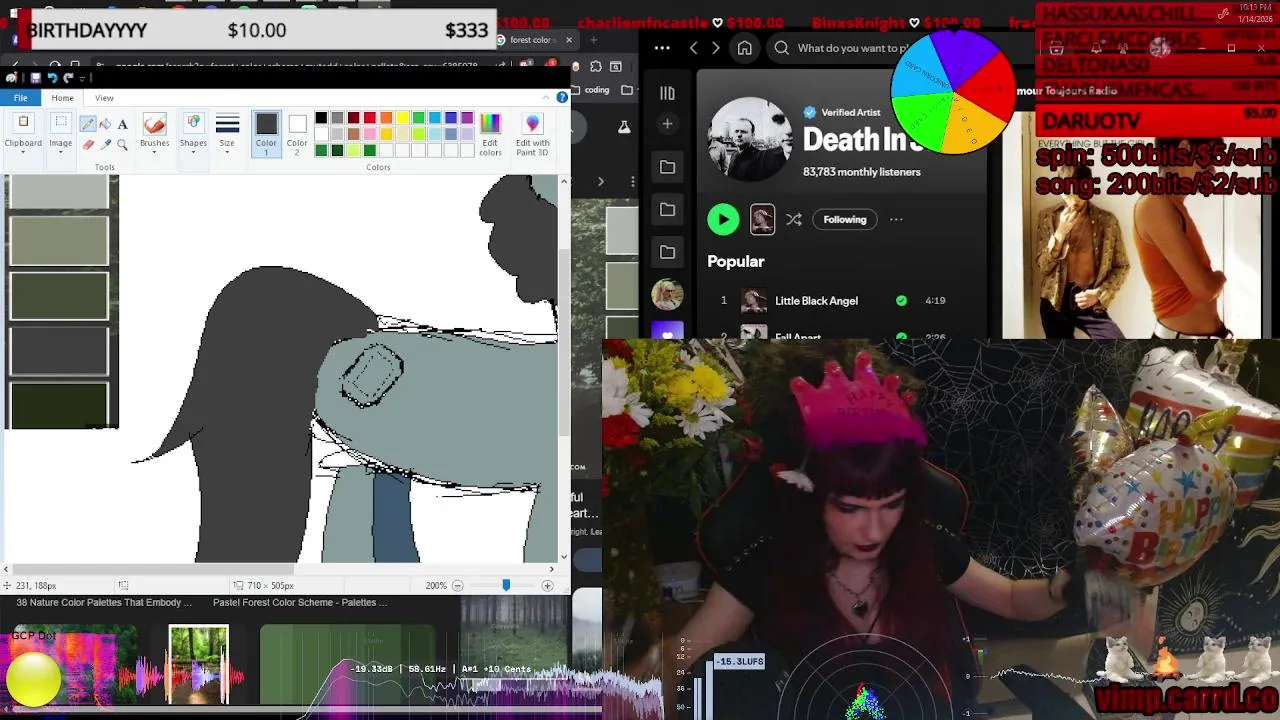The image size is (1280, 720).
Task: Click the Undo arrow in Paint
Action: pos(52,78)
